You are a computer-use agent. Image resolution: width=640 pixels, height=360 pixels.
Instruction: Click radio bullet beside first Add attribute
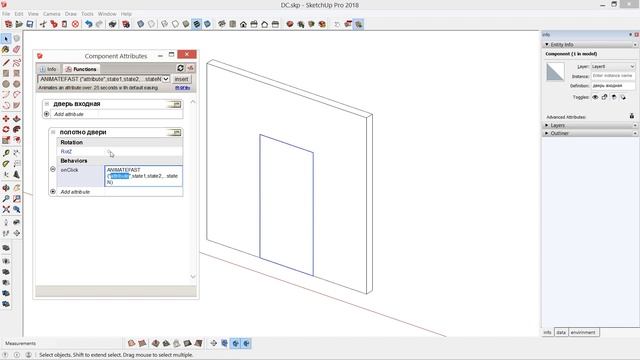pos(47,114)
